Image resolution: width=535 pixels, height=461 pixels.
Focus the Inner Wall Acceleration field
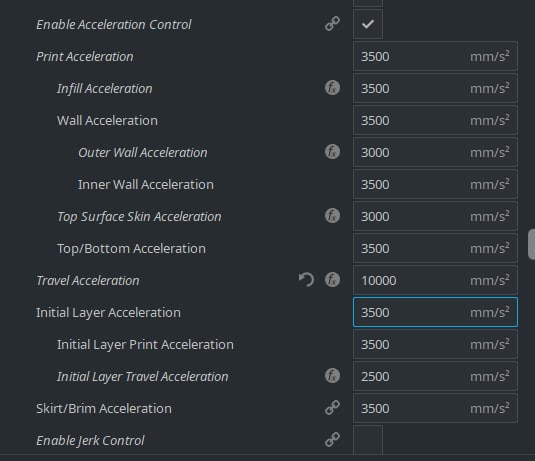pyautogui.click(x=435, y=184)
